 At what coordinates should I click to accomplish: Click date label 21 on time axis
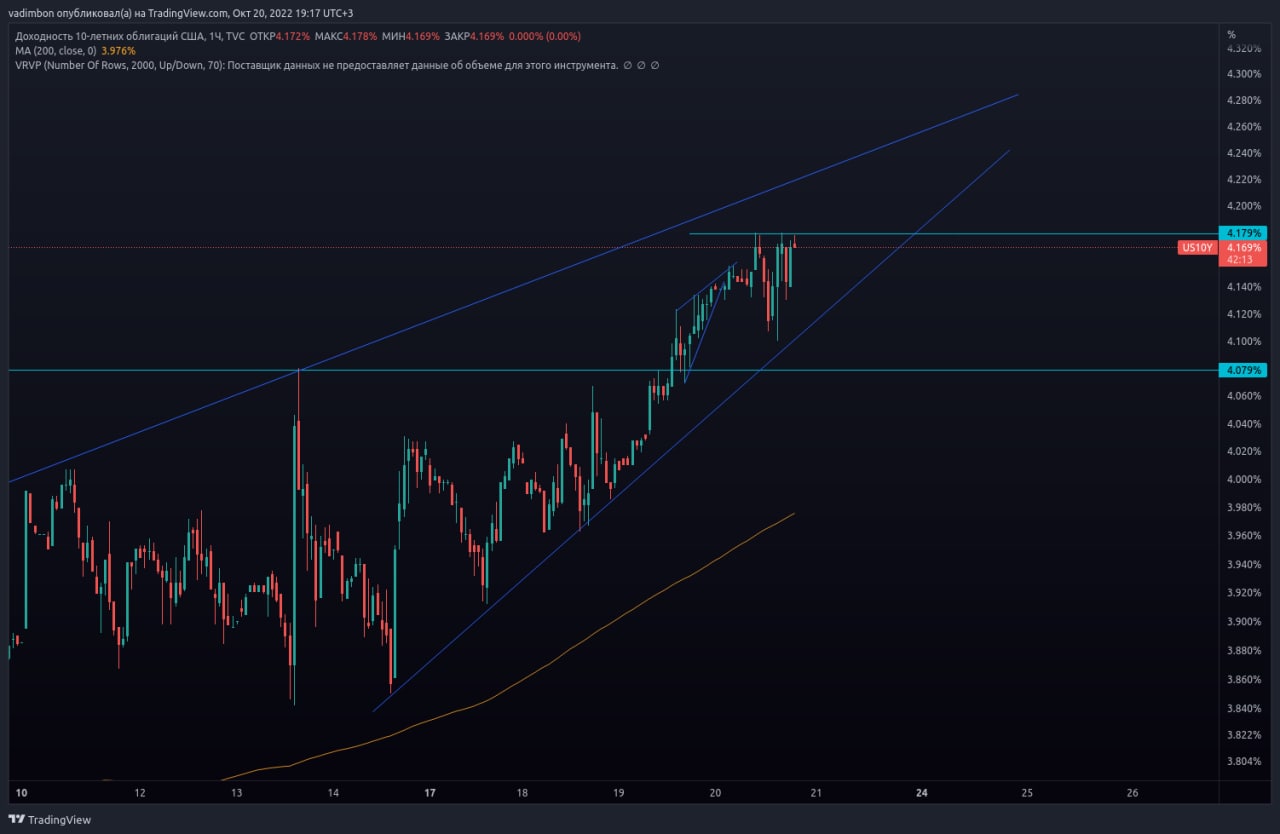(815, 793)
